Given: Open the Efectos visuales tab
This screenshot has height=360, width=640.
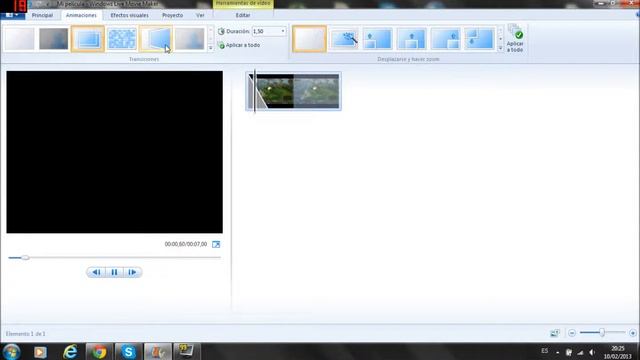Looking at the screenshot, I should [x=129, y=16].
